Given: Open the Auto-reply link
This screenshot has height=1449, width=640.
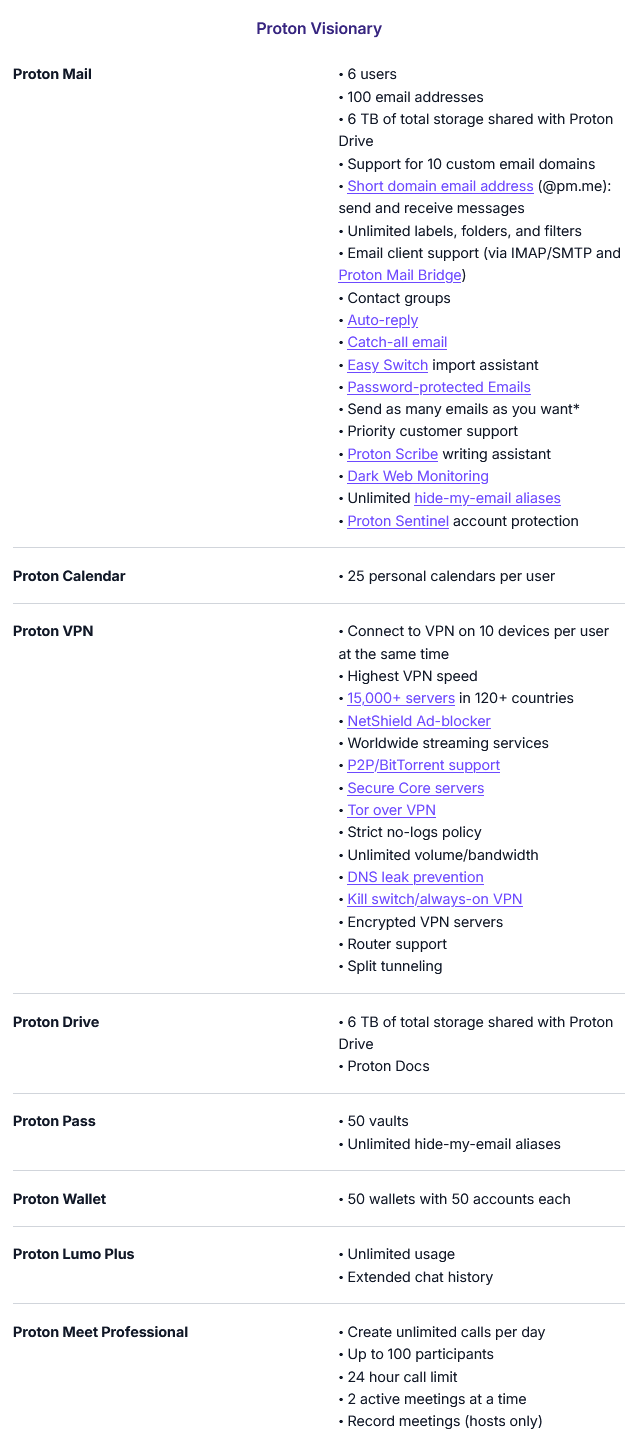Looking at the screenshot, I should click(x=382, y=320).
